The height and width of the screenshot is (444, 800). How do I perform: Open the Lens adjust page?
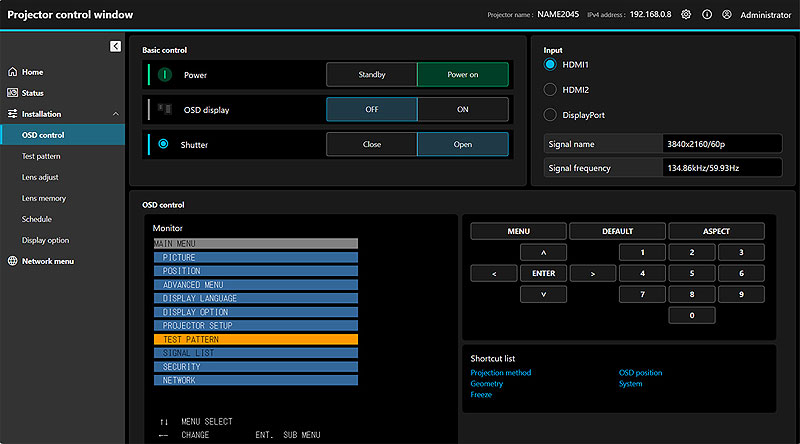pyautogui.click(x=40, y=177)
